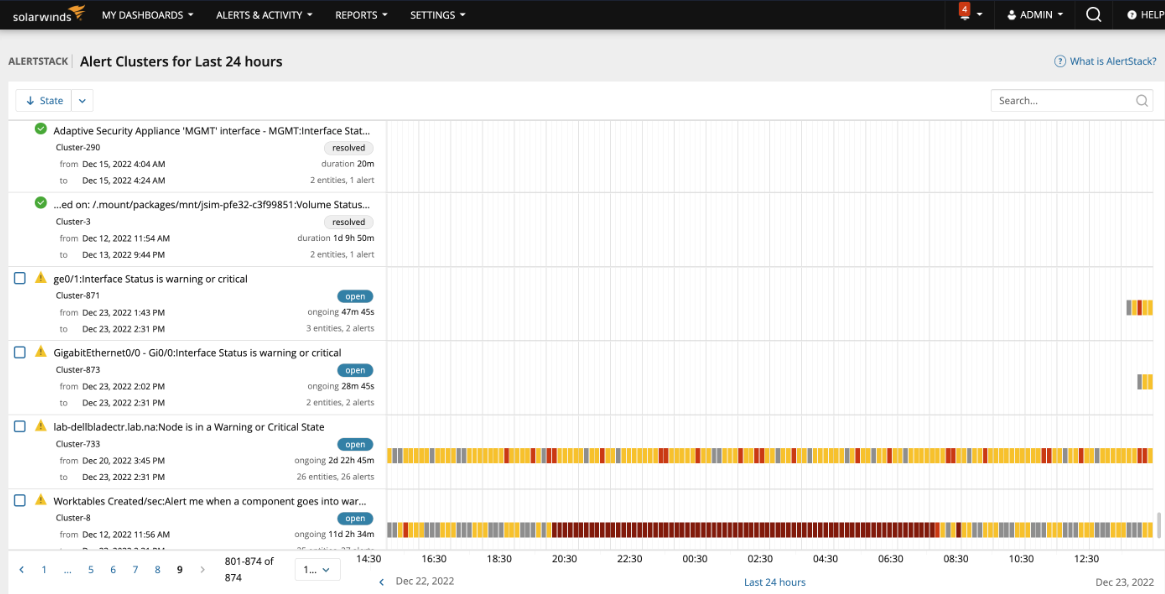Click the resolved badge for Cluster-3
The width and height of the screenshot is (1165, 594).
(348, 222)
